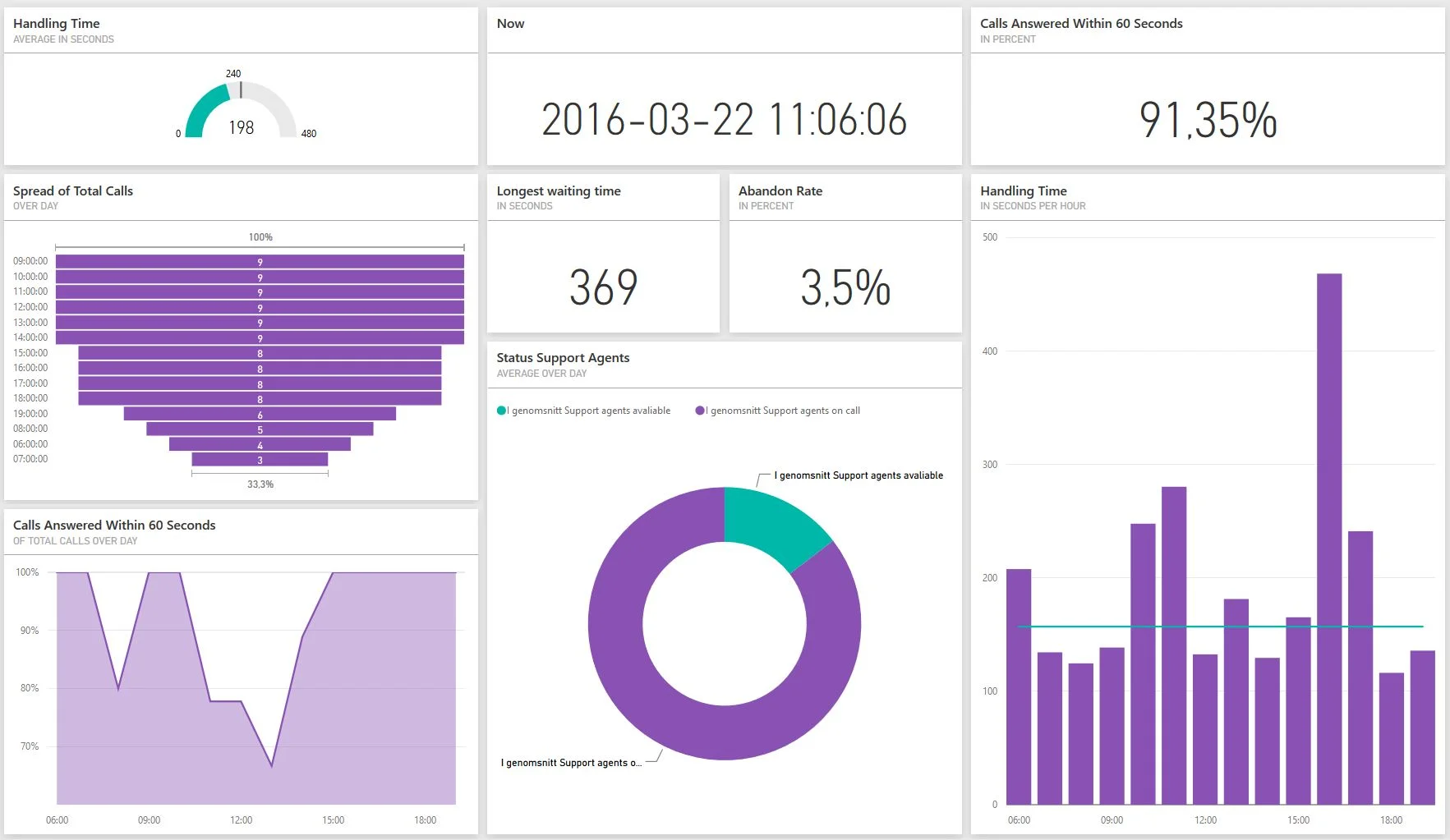Select the 09:00:00 bar in Spread of Total Calls

(x=260, y=260)
